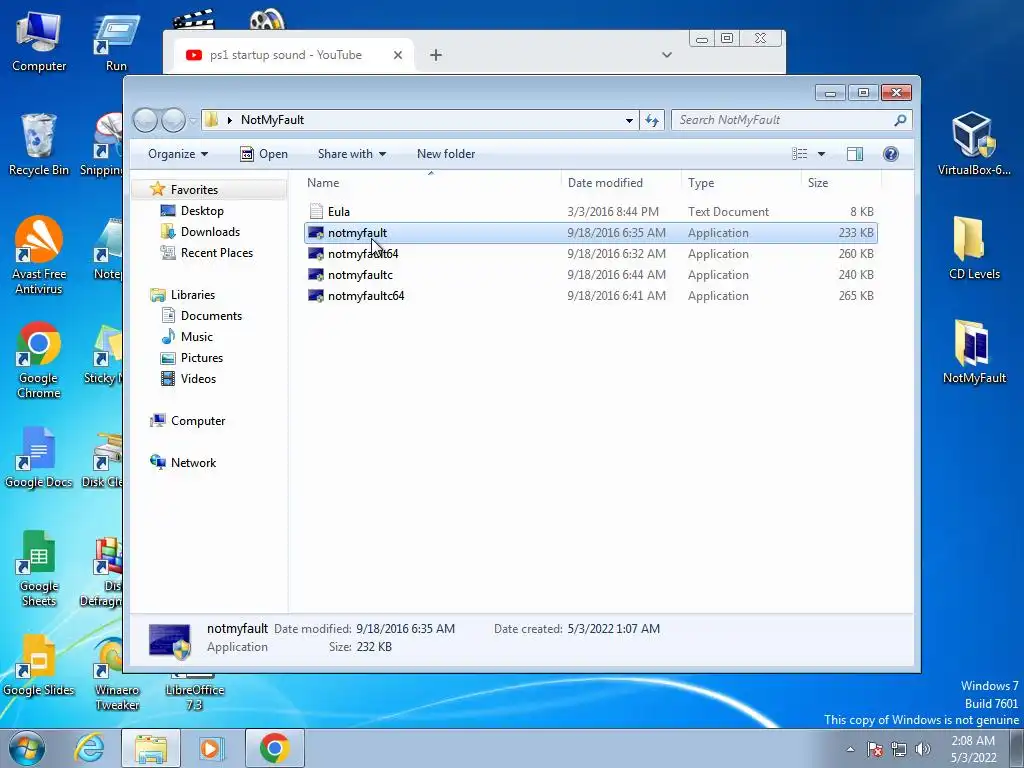Open a new tab in Chrome
Screen dimensions: 1024x768
click(436, 55)
